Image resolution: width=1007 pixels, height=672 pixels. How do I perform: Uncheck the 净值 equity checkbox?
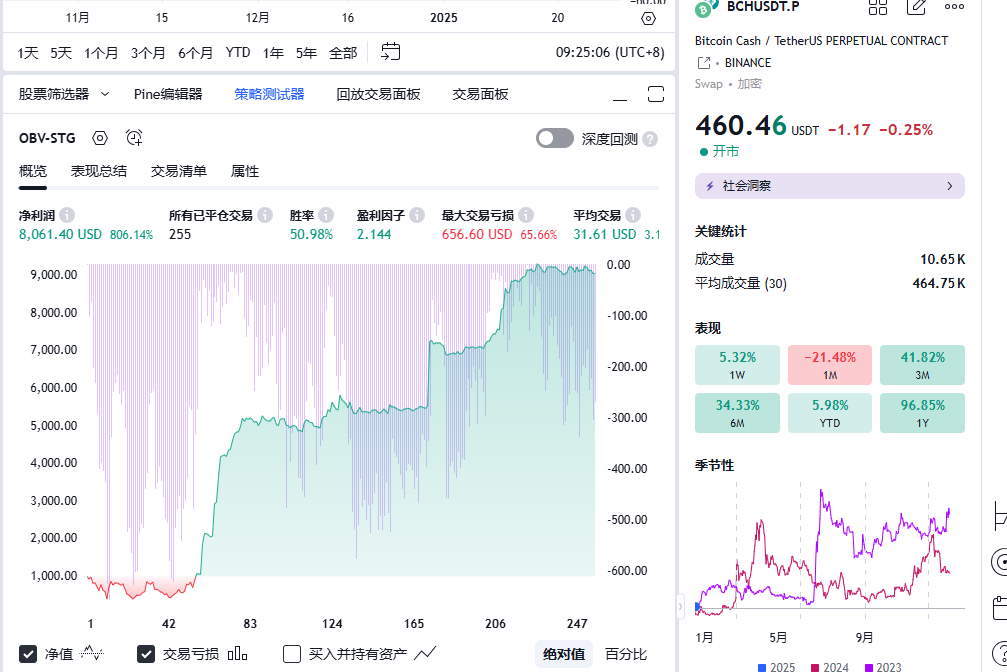(29, 654)
